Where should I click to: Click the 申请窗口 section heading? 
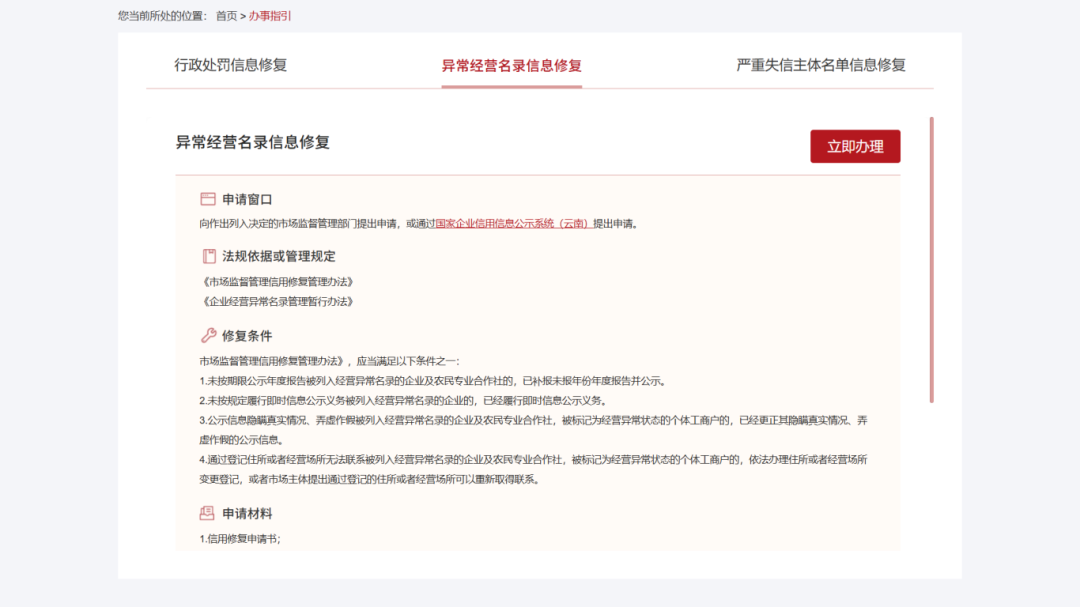[x=247, y=199]
